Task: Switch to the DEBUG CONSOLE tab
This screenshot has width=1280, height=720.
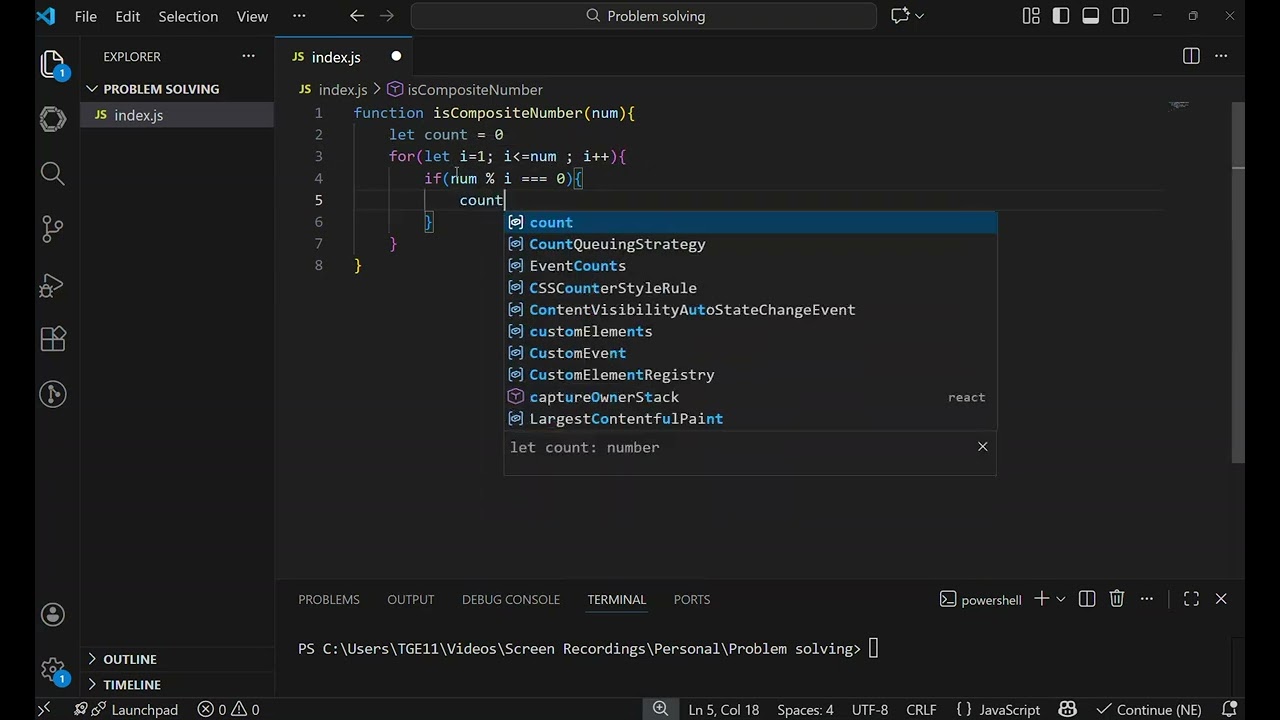Action: 511,599
